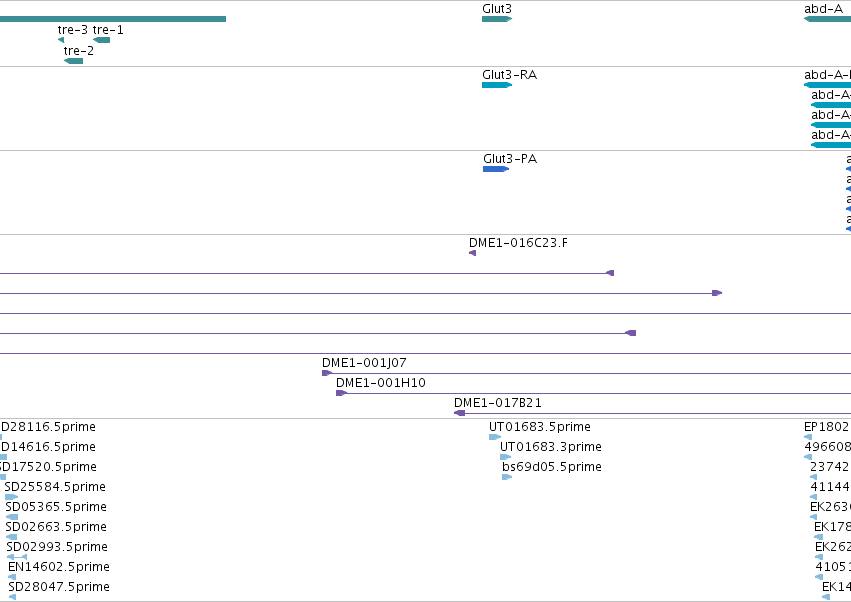Click the UT01683.3prime label
This screenshot has height=602, width=851.
tap(550, 447)
